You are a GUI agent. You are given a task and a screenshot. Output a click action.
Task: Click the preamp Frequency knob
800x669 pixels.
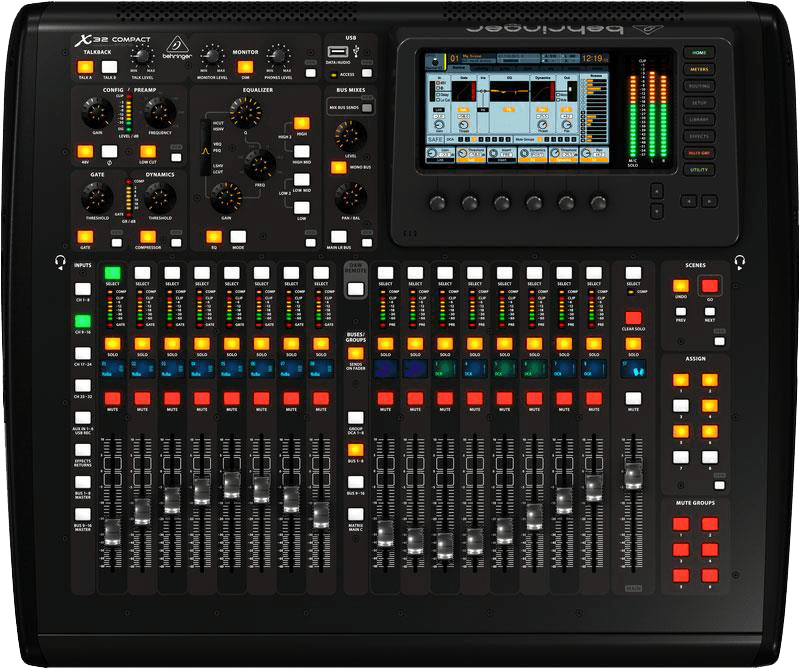[160, 113]
